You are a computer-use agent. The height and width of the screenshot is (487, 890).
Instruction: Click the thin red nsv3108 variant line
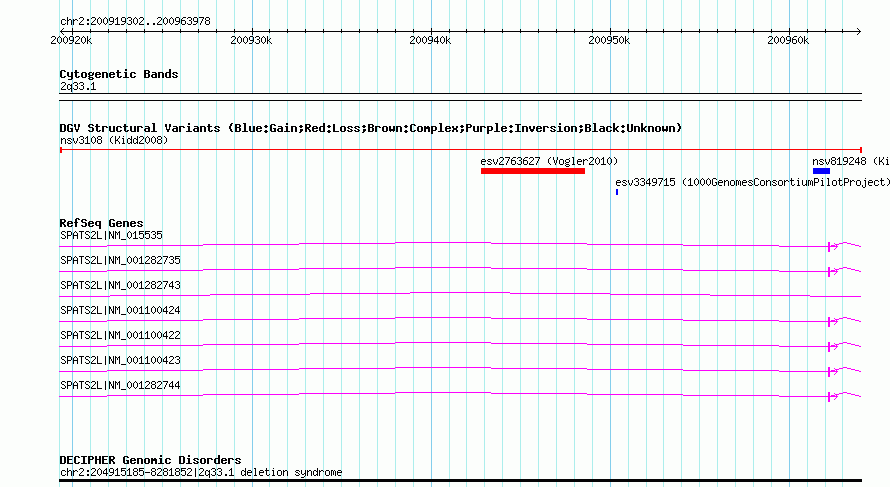461,150
